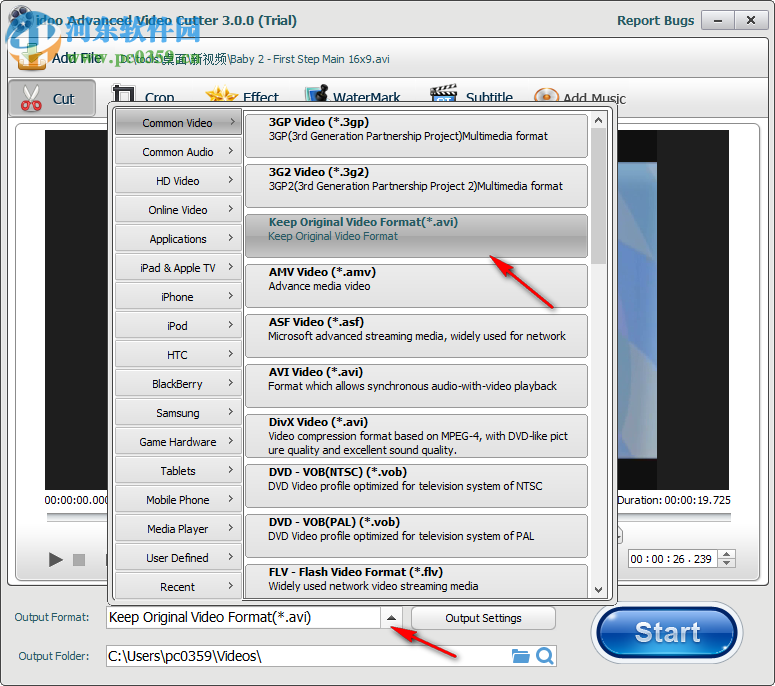Decrease end time with down stepper

point(727,563)
